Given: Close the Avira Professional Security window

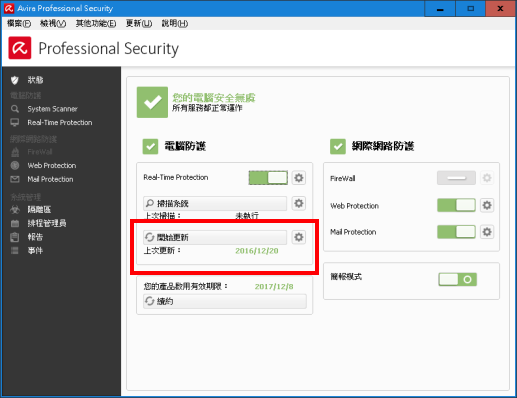Looking at the screenshot, I should point(500,9).
